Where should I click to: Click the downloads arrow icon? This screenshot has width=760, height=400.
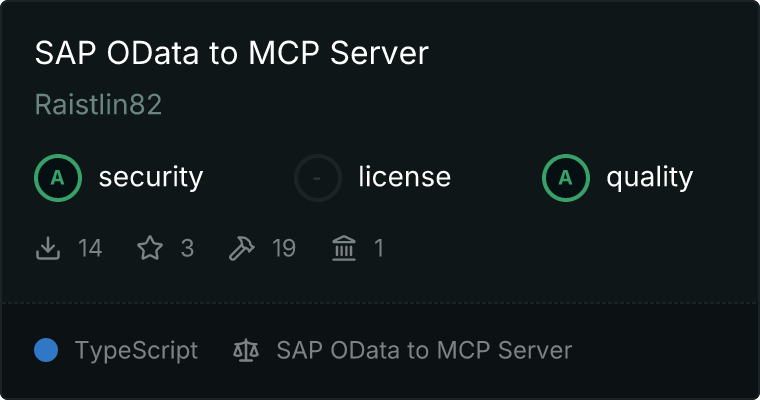pyautogui.click(x=48, y=248)
